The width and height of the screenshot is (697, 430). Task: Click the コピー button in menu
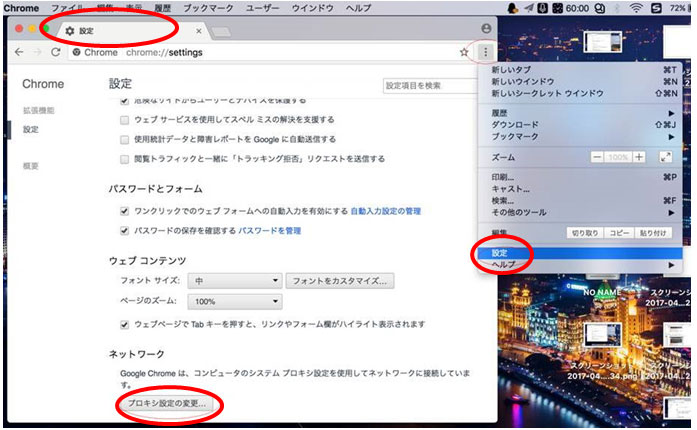[619, 233]
